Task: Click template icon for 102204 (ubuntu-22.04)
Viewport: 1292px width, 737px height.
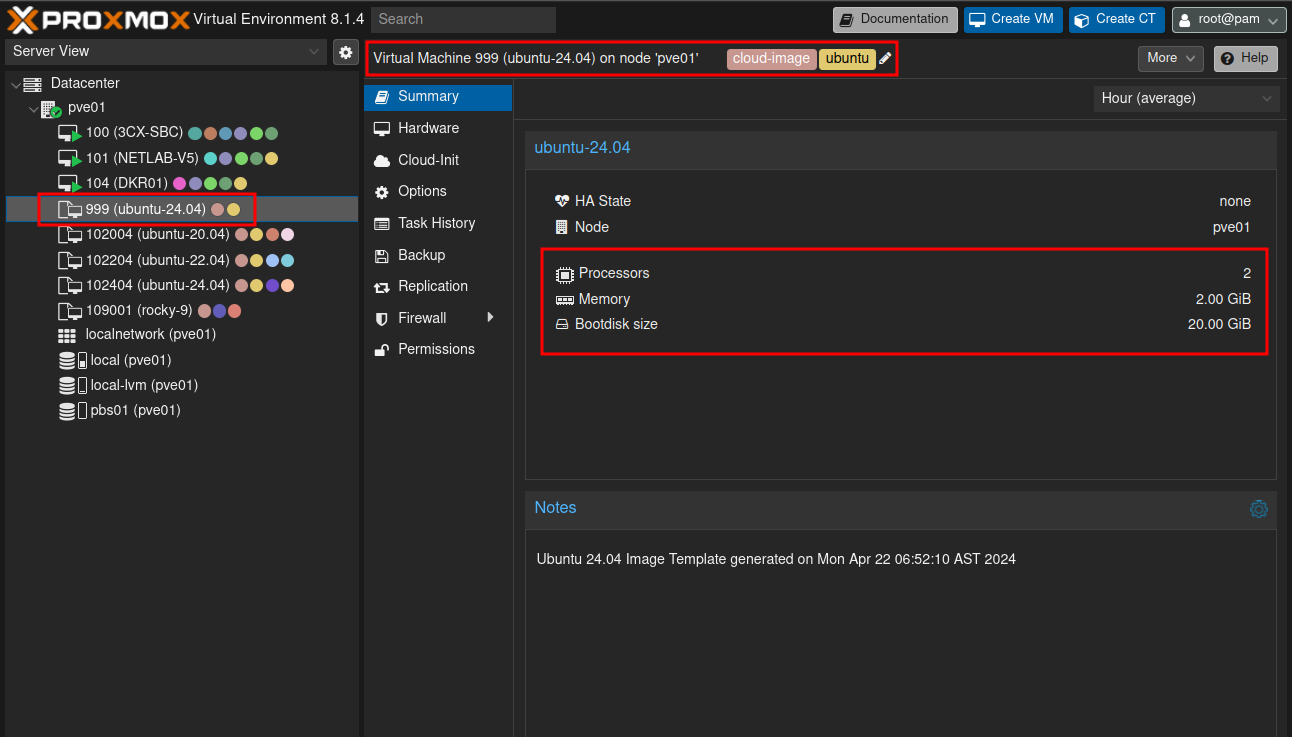Action: tap(70, 260)
